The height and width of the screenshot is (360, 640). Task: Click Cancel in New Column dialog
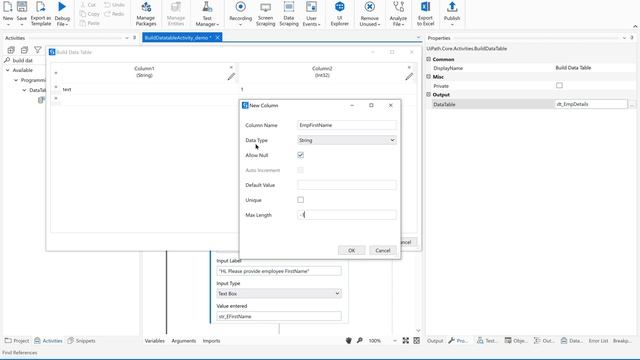[x=383, y=250]
